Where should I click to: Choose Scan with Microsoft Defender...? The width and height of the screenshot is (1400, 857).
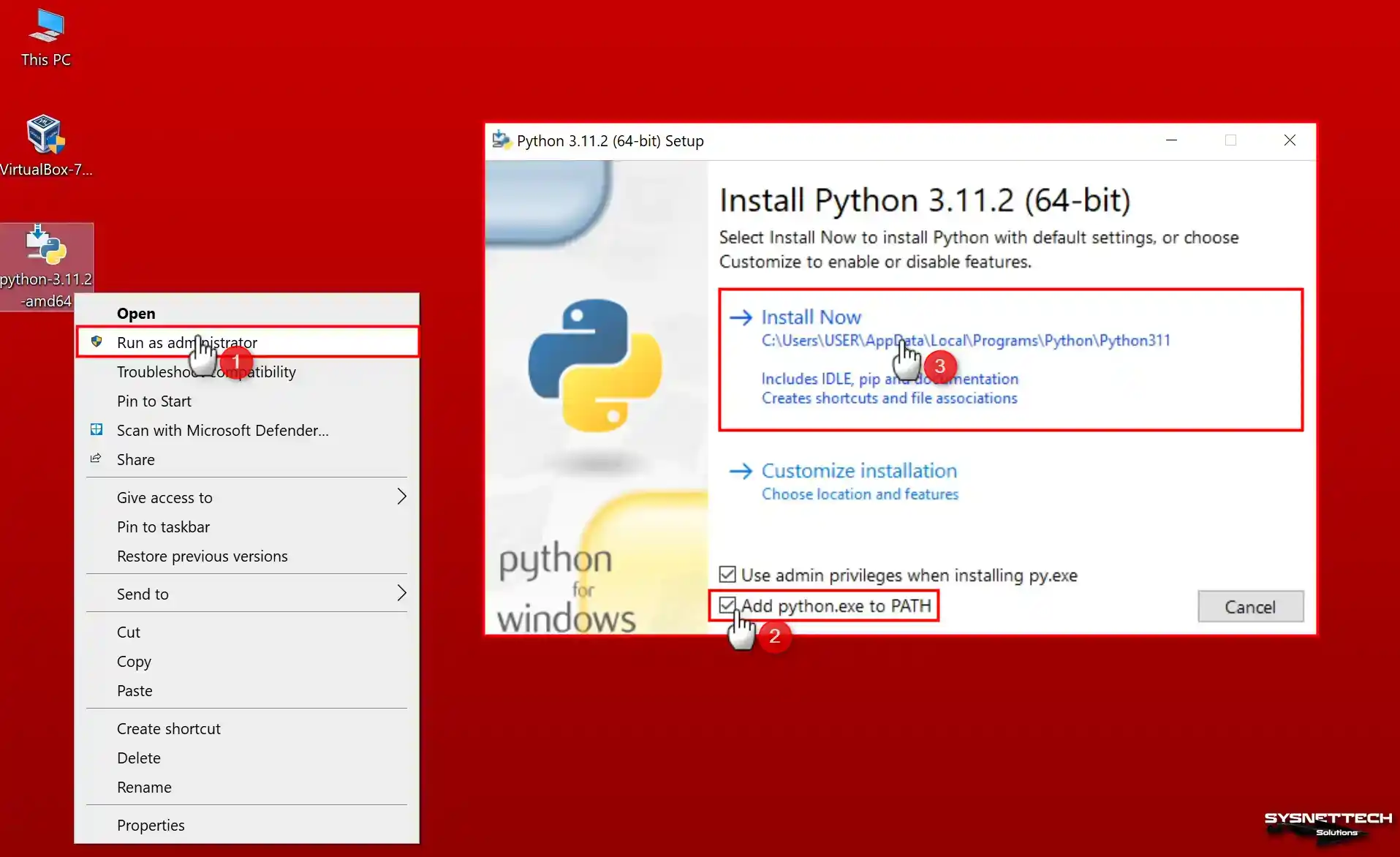247,430
